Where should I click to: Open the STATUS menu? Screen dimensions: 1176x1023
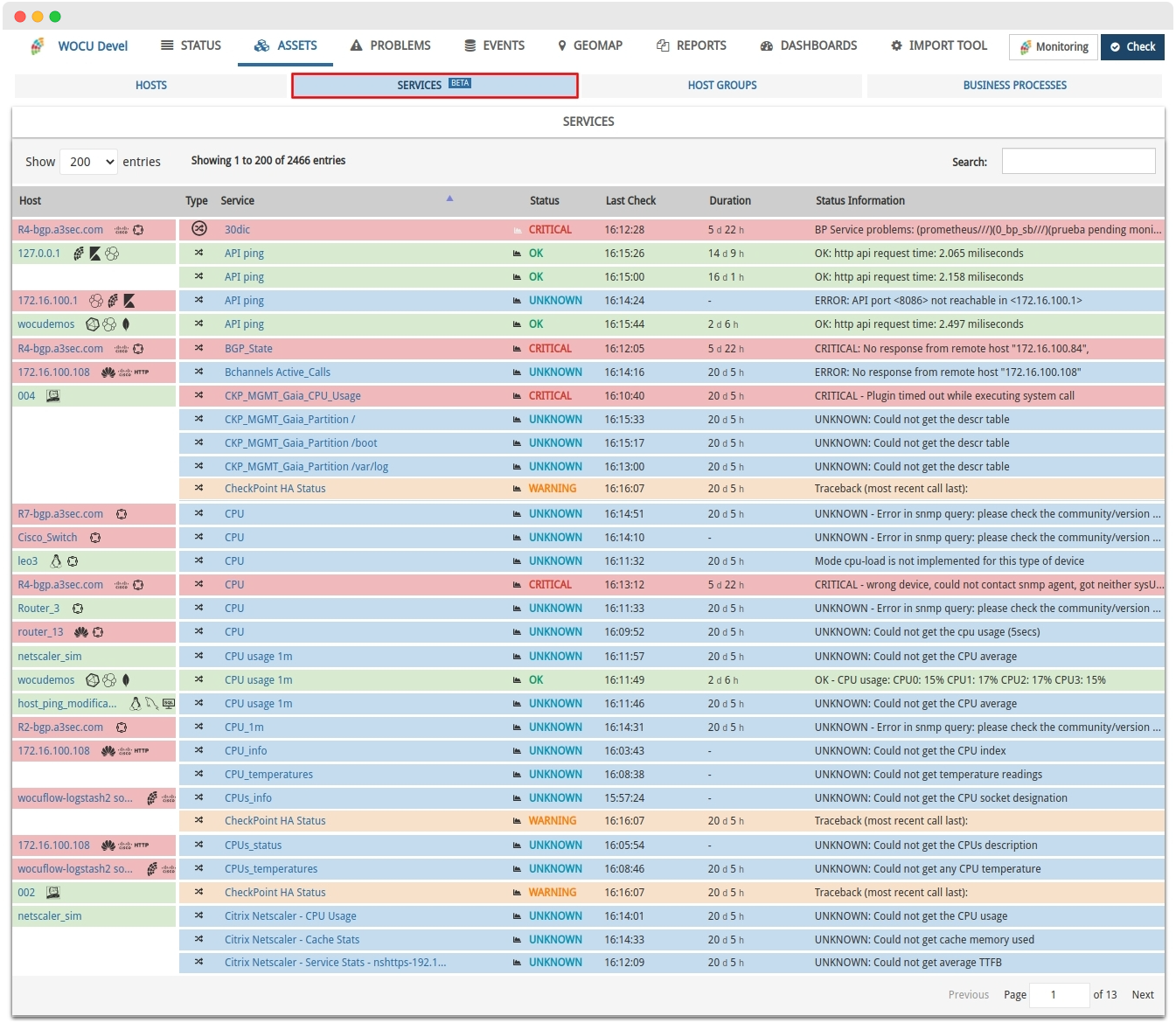coord(191,45)
